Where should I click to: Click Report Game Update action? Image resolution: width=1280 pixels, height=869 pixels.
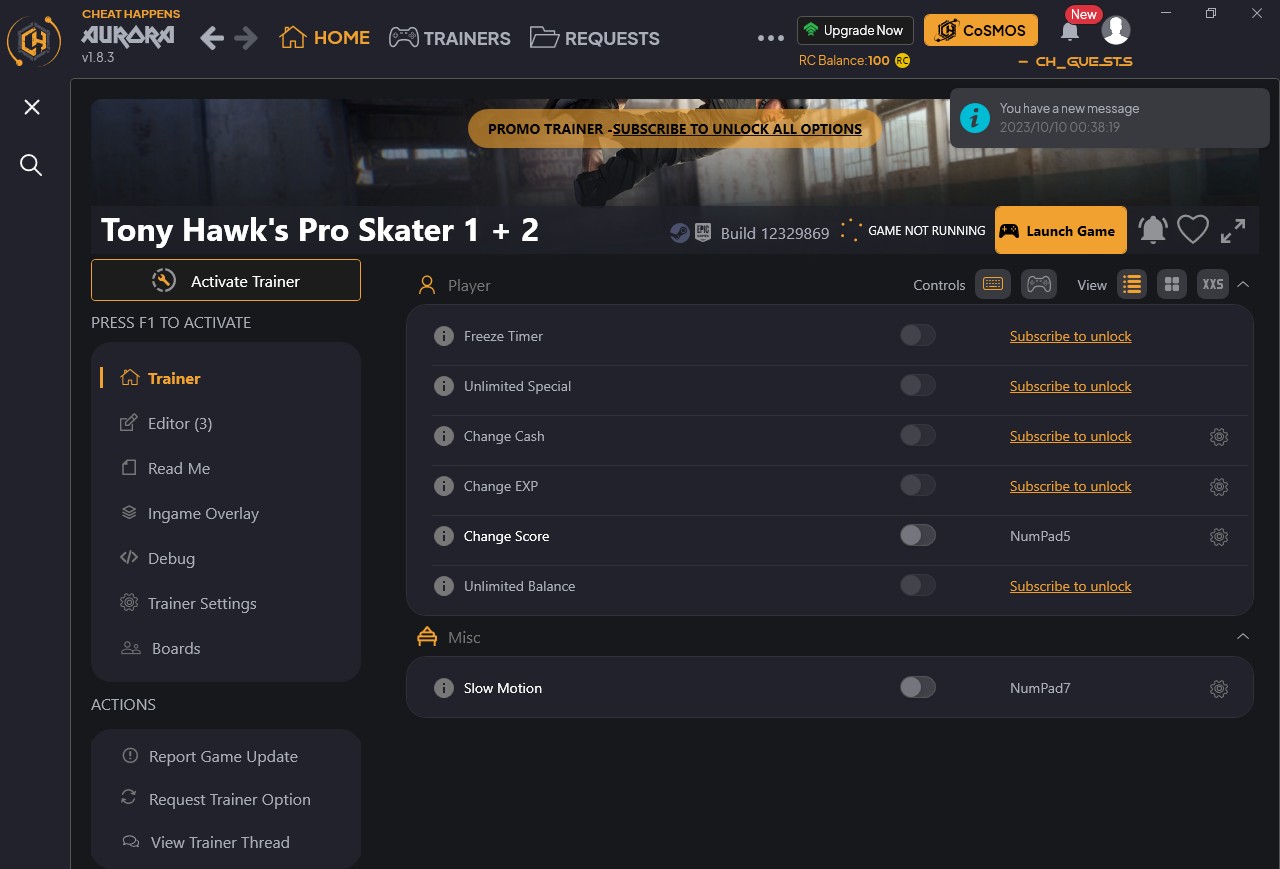(x=210, y=756)
